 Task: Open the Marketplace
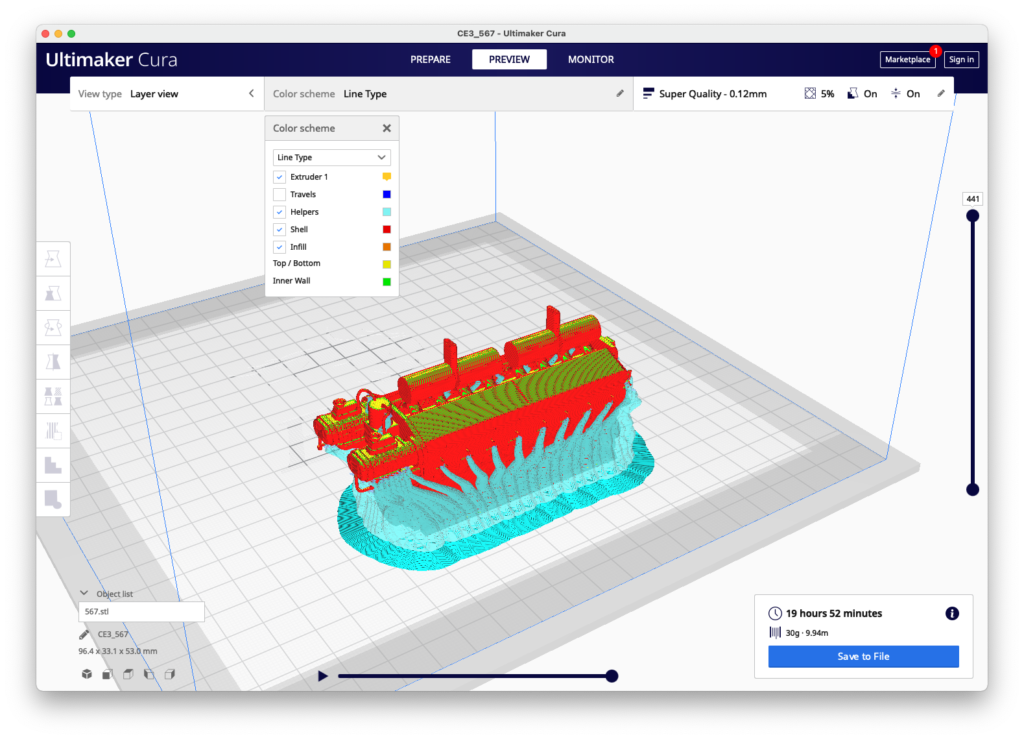tap(908, 59)
